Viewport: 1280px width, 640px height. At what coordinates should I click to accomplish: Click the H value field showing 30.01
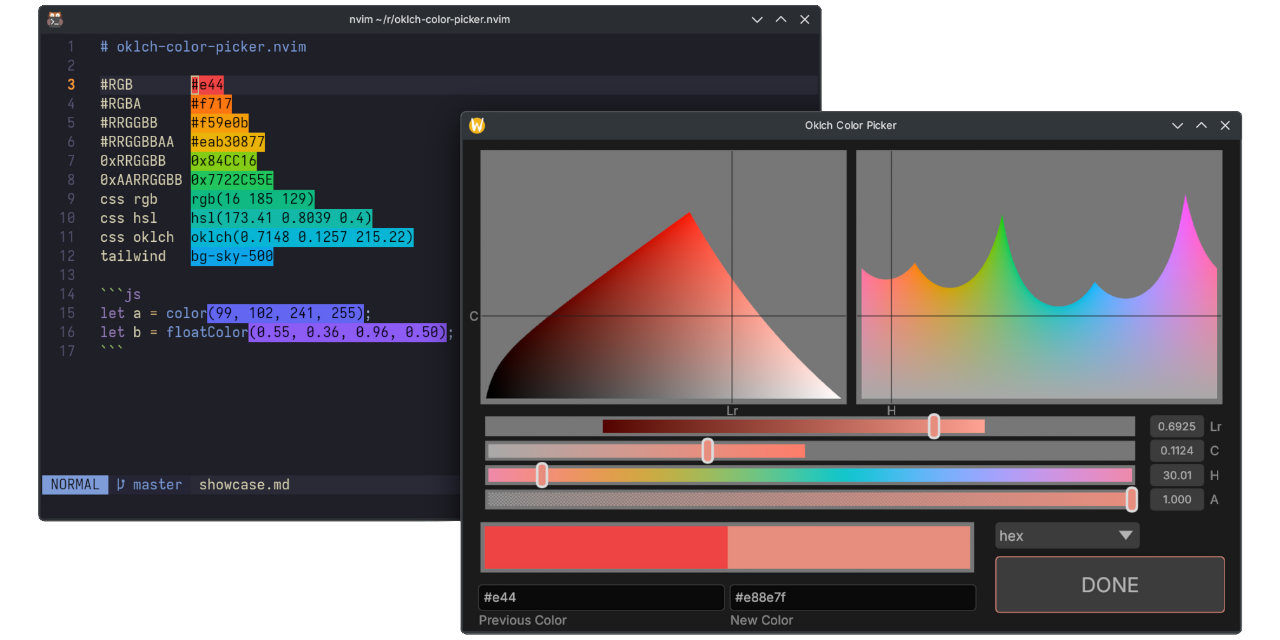tap(1177, 475)
